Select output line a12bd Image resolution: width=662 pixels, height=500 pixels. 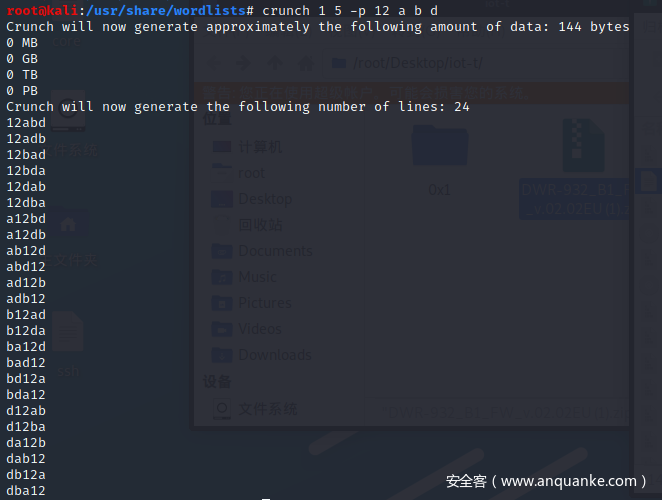(x=26, y=219)
